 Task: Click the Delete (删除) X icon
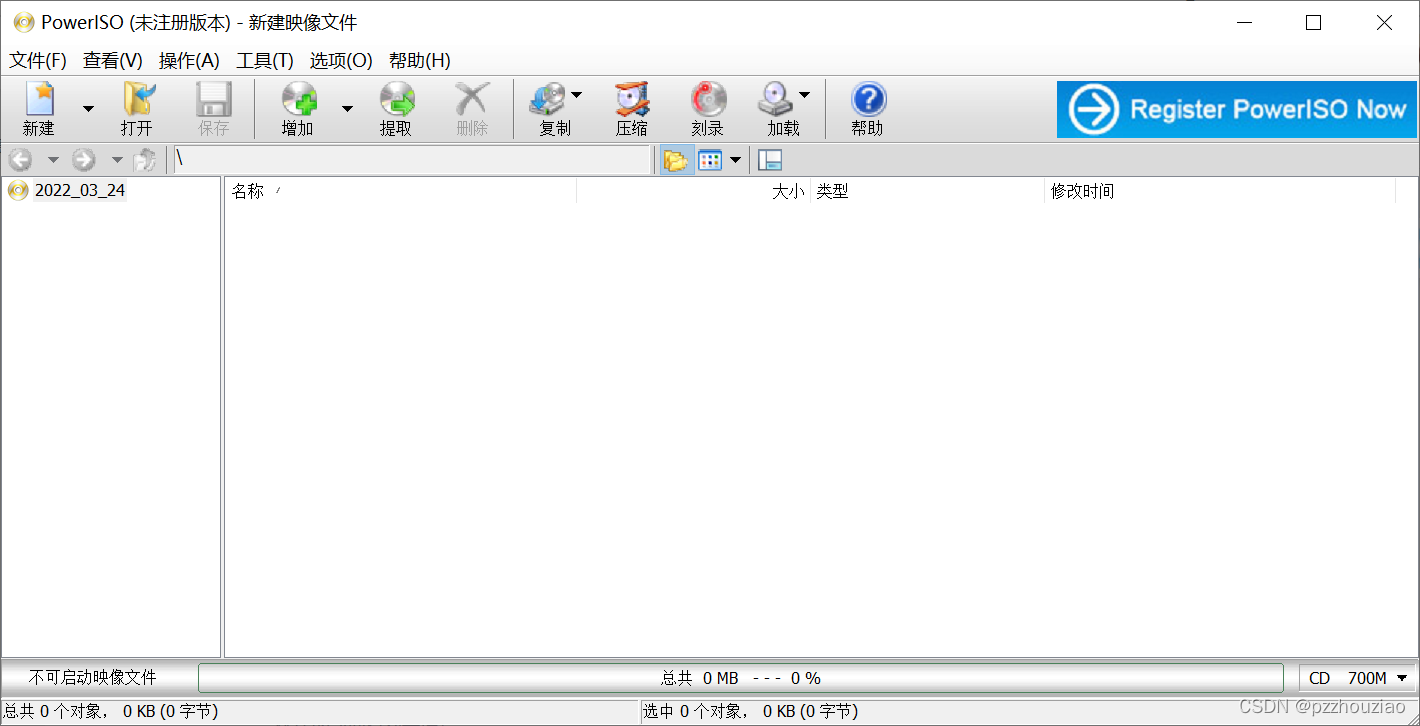coord(472,100)
